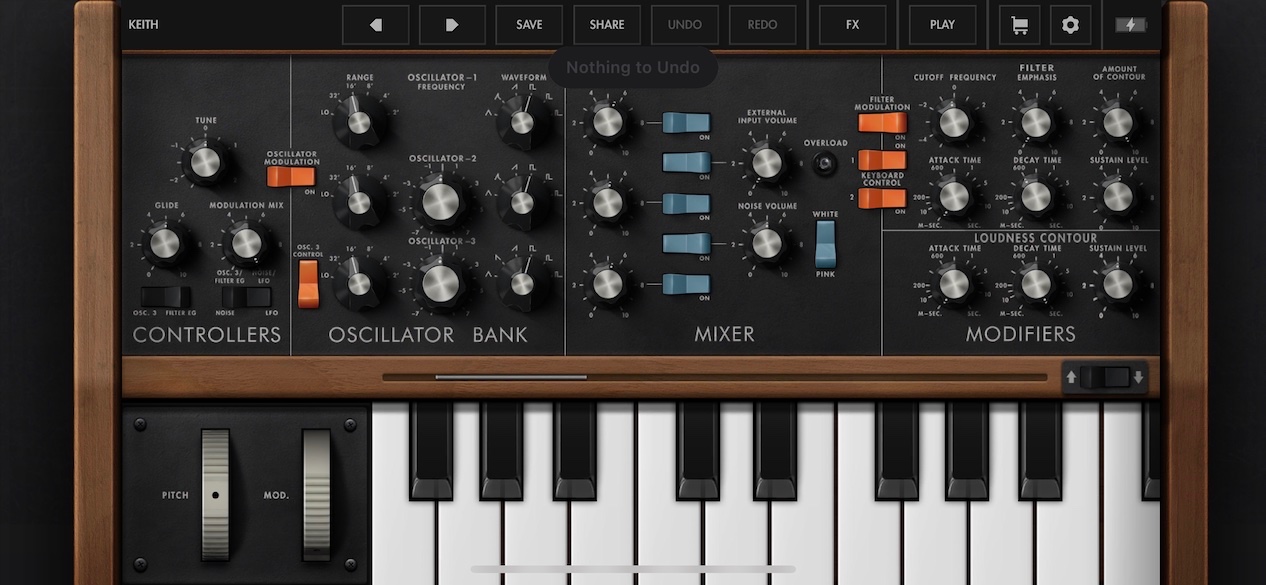Tap the battery bolt indicator icon

[x=1131, y=25]
